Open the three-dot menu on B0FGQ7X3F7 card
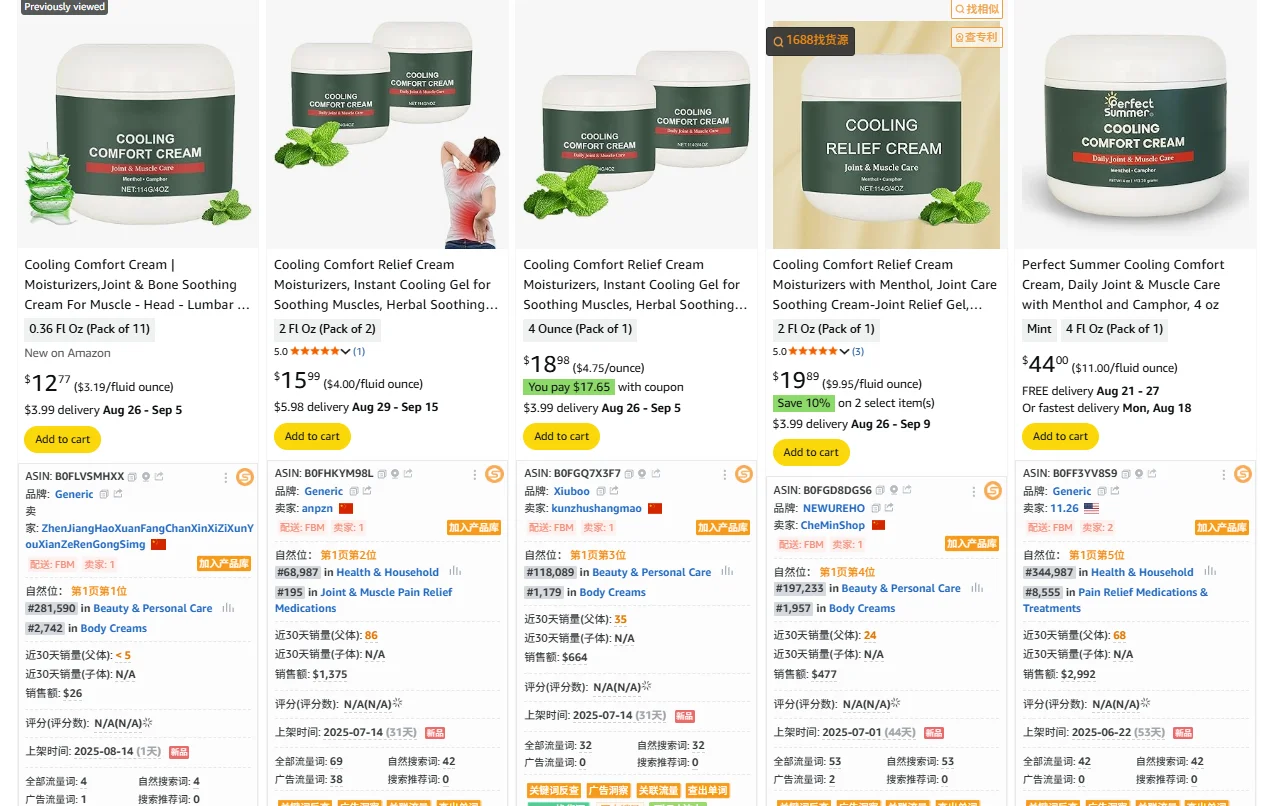The width and height of the screenshot is (1270, 806). pyautogui.click(x=724, y=474)
